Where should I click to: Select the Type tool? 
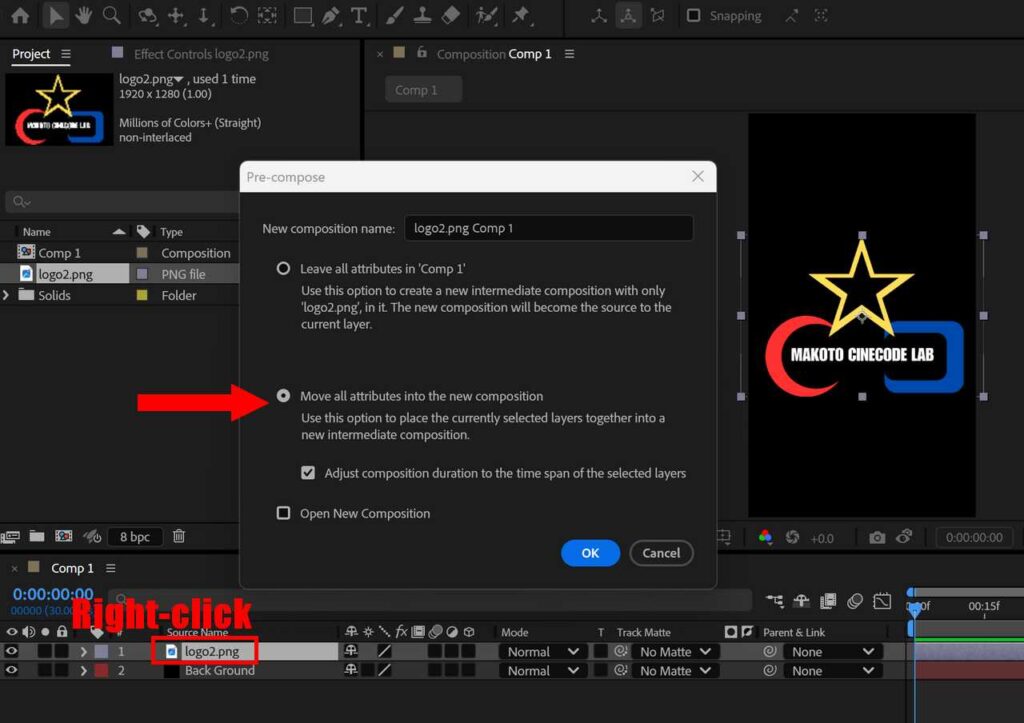[359, 16]
